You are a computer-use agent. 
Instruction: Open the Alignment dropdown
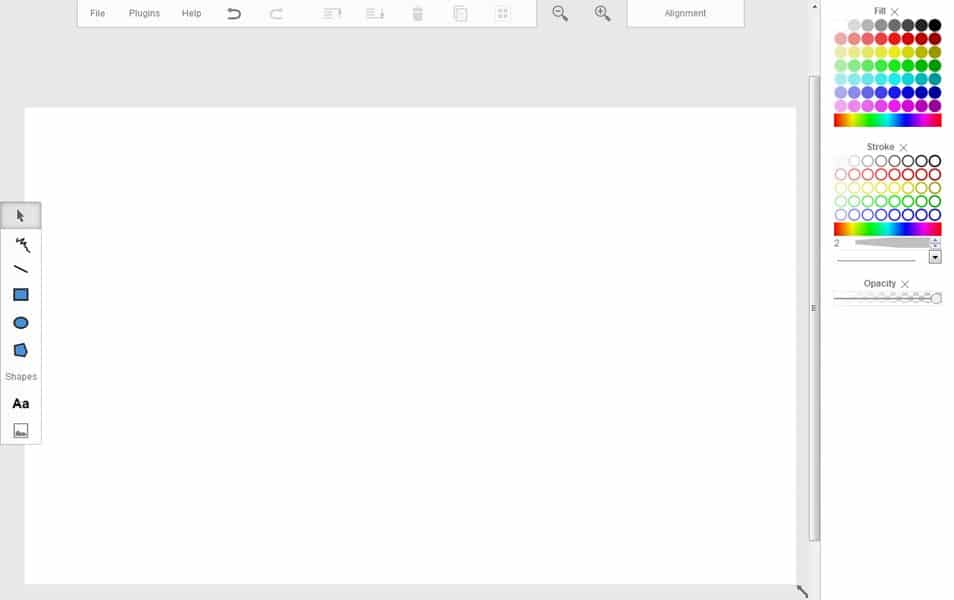click(684, 13)
